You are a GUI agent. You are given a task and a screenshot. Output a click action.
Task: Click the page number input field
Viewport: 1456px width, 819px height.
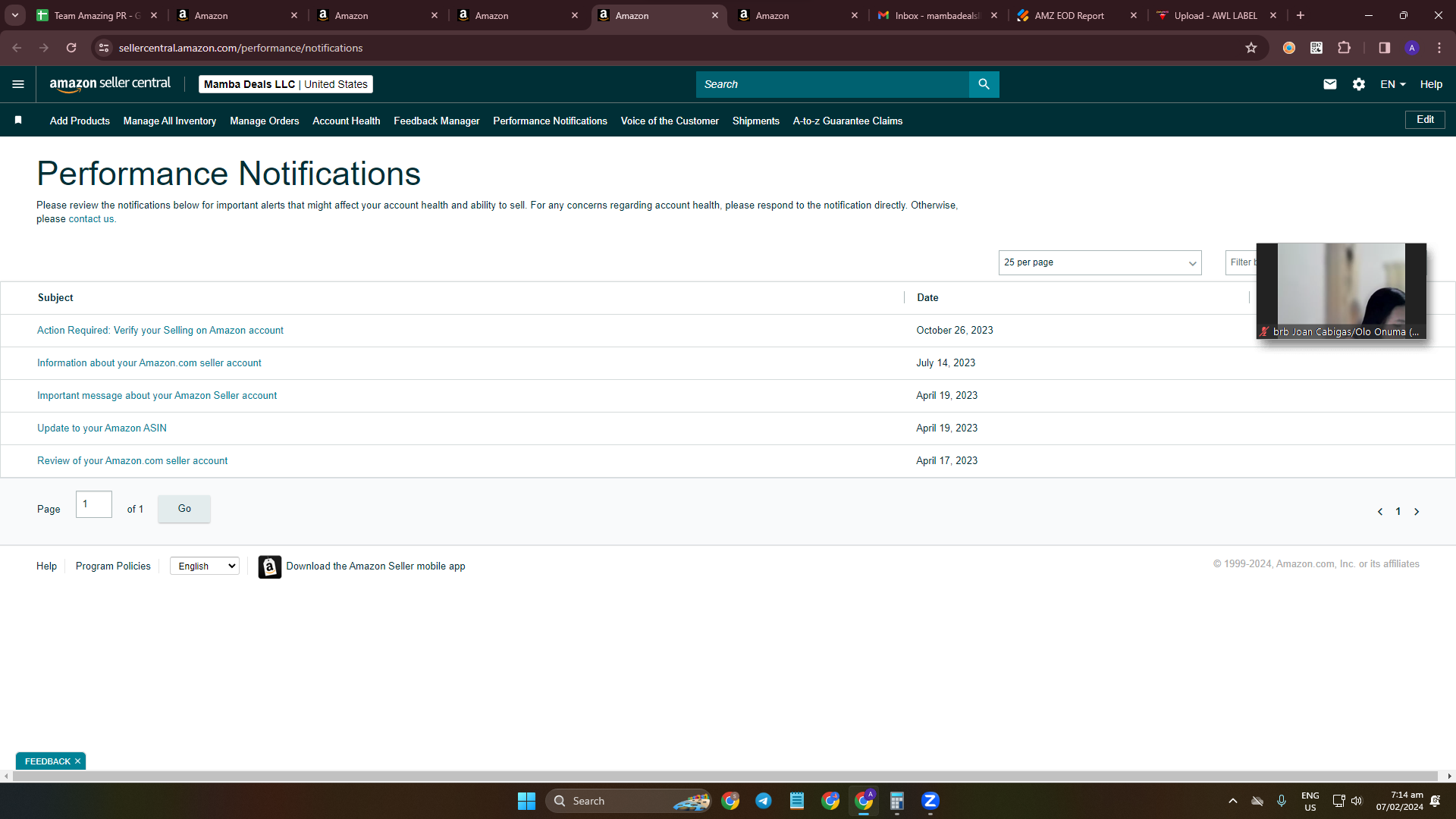(x=94, y=504)
